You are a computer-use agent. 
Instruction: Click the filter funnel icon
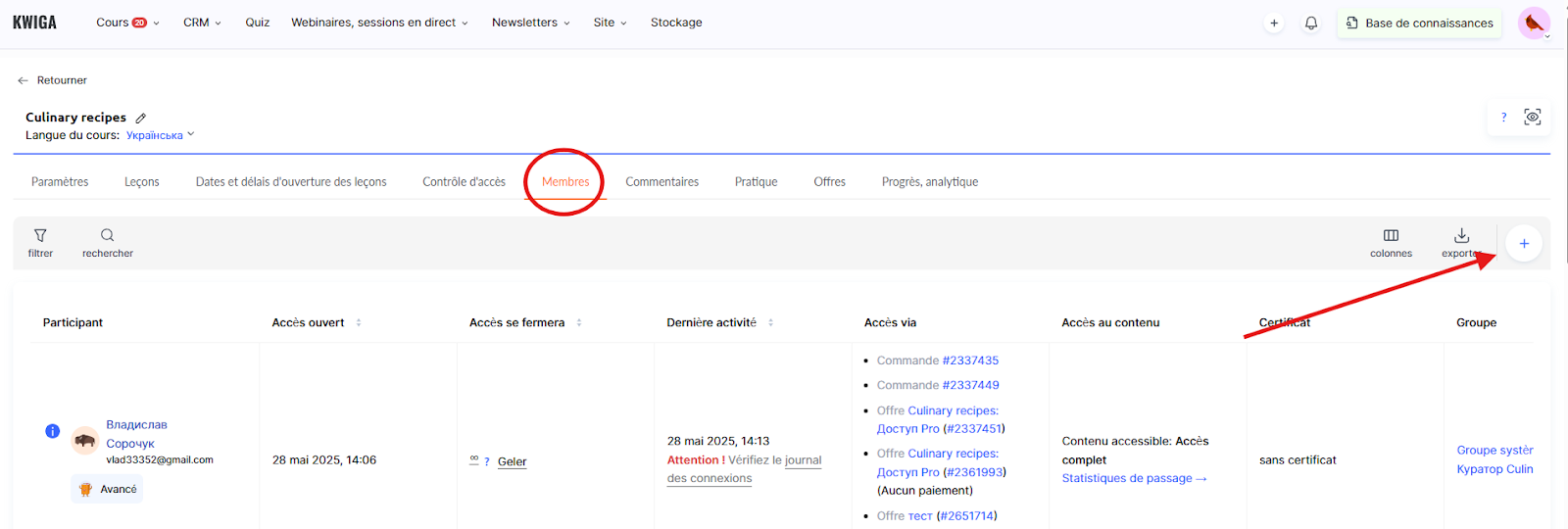[x=40, y=236]
